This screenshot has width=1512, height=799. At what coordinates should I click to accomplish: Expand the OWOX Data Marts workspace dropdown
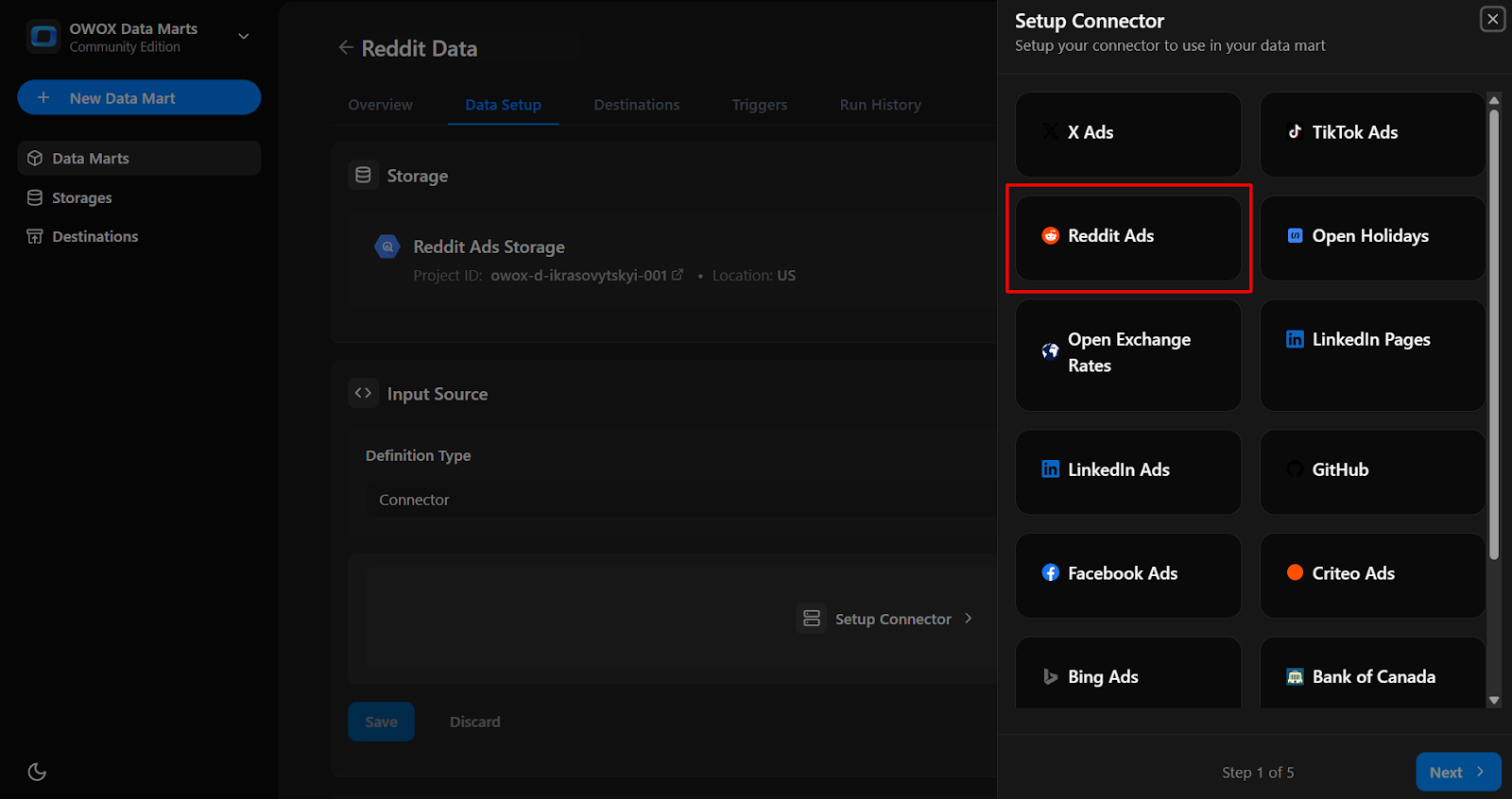coord(243,37)
